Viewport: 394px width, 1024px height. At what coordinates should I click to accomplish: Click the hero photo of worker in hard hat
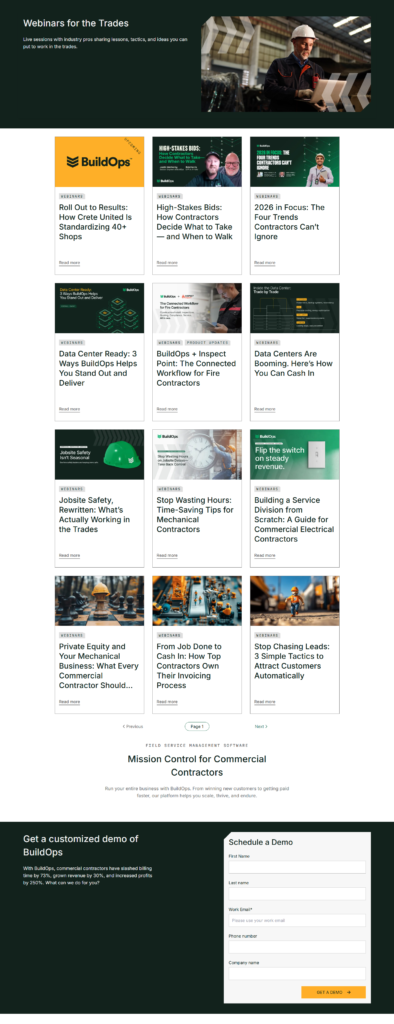(286, 65)
